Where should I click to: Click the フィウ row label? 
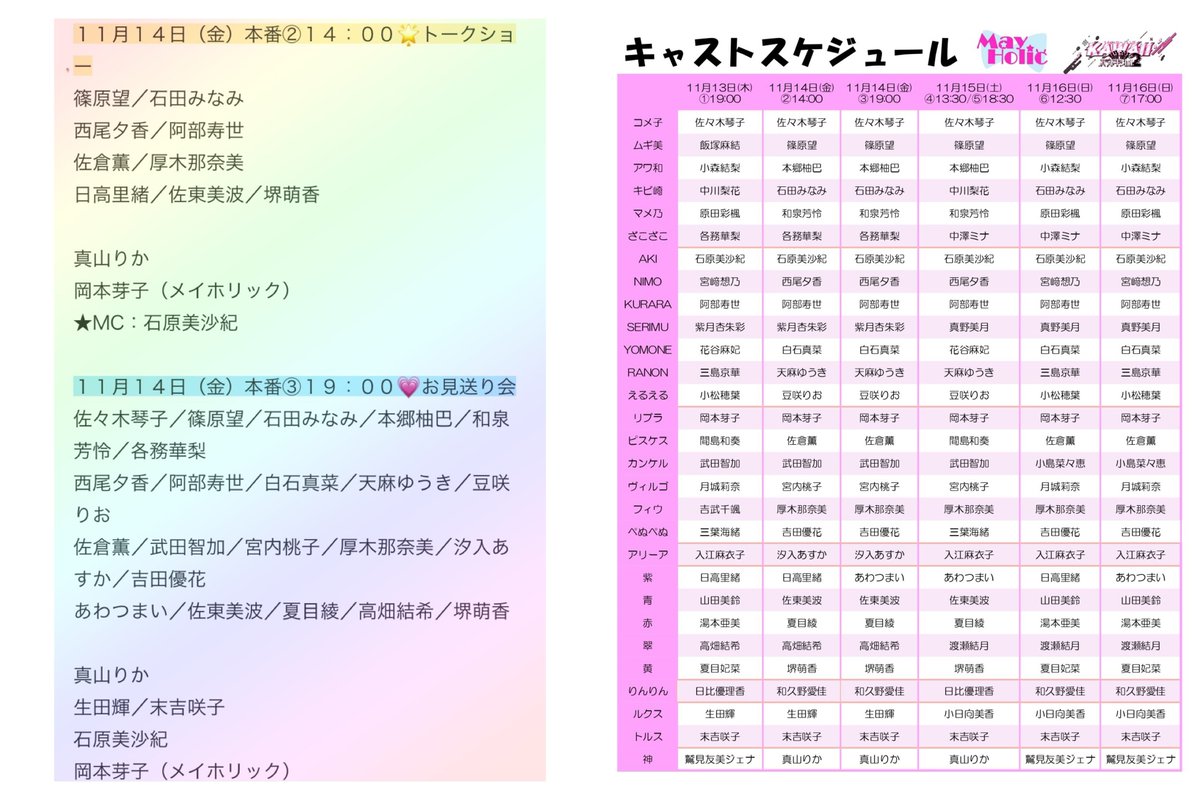coord(648,509)
